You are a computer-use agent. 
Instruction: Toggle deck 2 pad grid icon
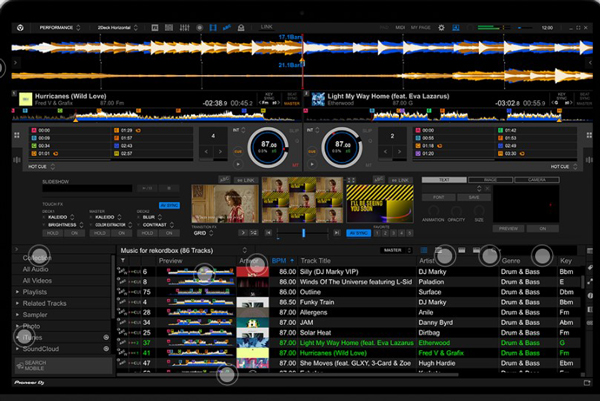[x=589, y=135]
